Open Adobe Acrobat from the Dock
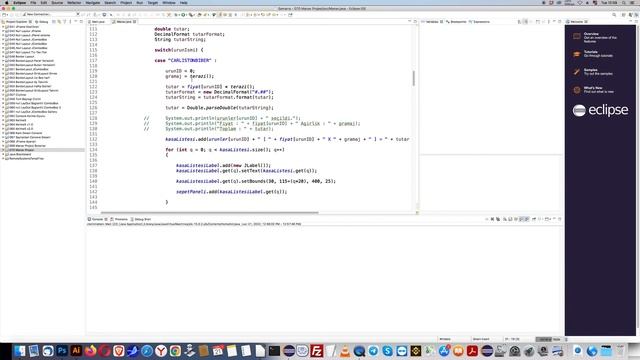The image size is (640, 360). coord(472,351)
